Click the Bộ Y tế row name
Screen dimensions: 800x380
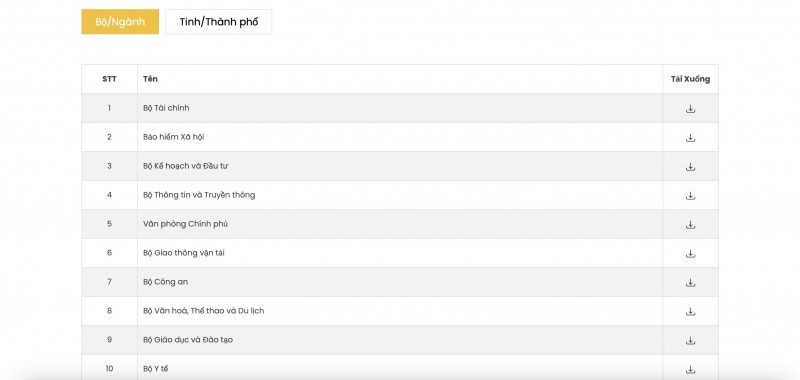pyautogui.click(x=156, y=369)
